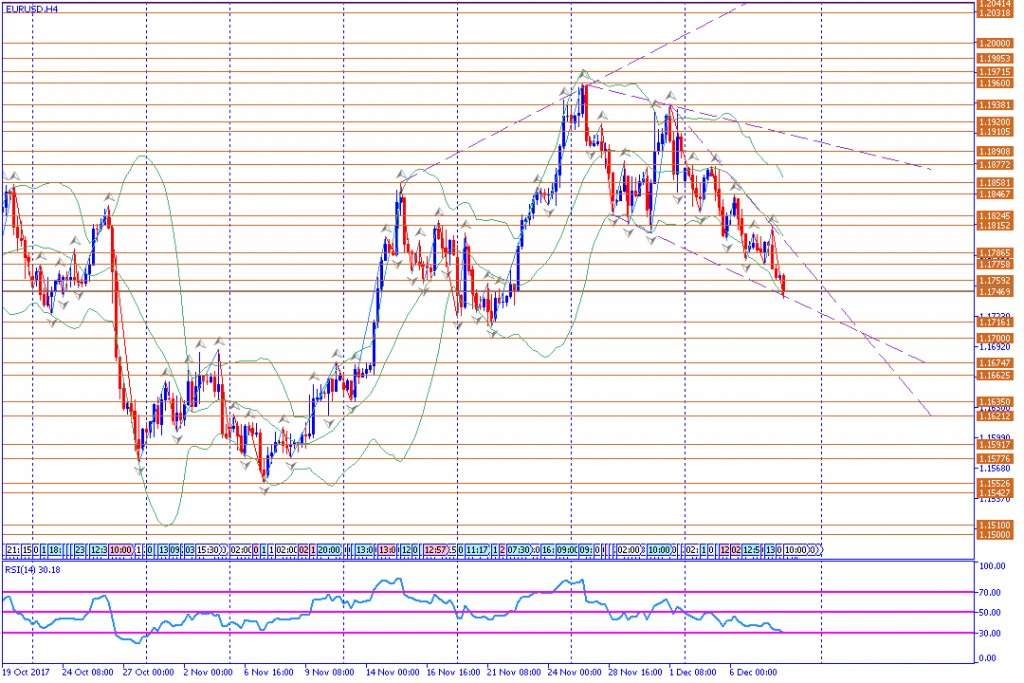Viewport: 1024px width, 683px height.
Task: Select the red 12:57 event marker
Action: pos(436,550)
